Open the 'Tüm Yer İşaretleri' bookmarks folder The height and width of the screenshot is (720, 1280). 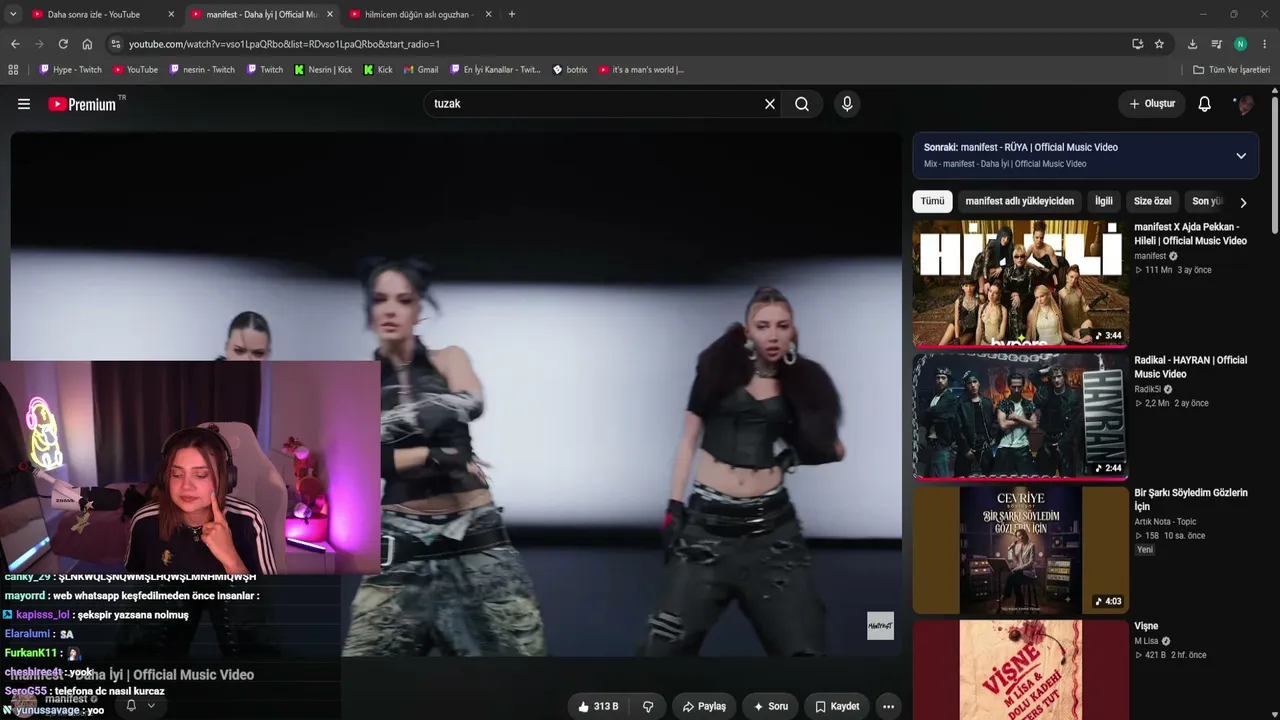[x=1232, y=70]
